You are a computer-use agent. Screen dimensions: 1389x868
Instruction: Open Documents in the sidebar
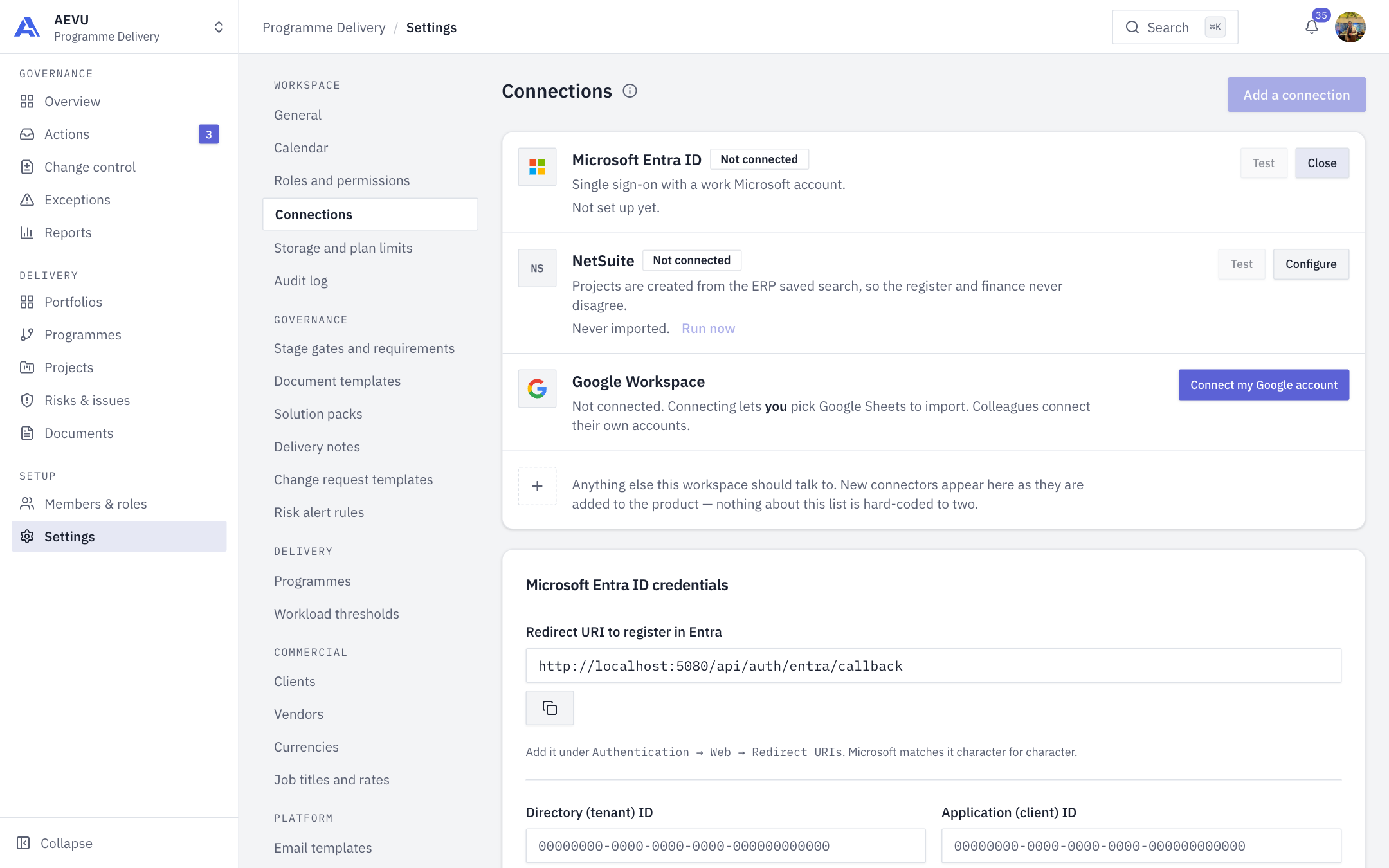(119, 433)
